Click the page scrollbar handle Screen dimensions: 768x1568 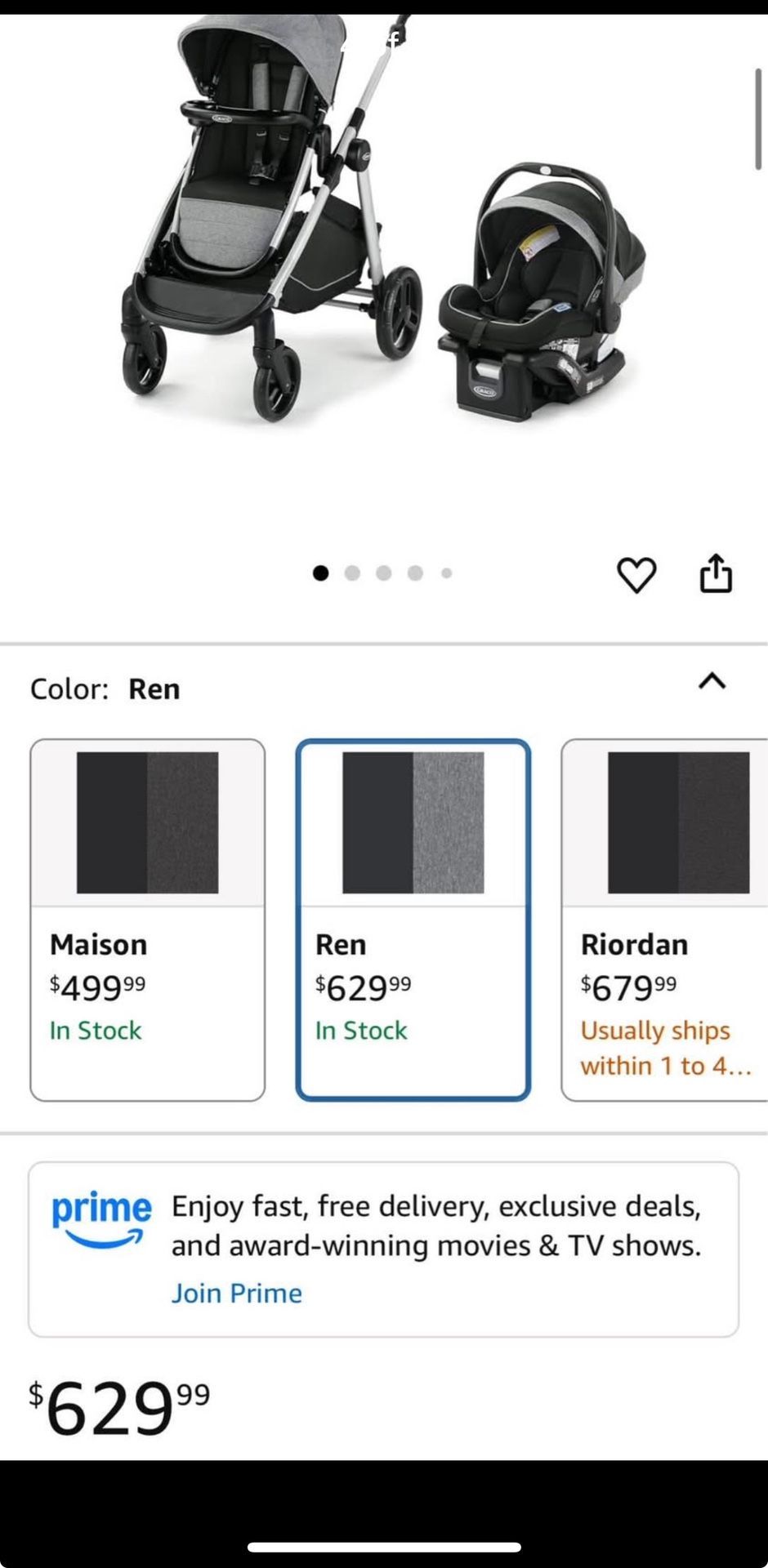pos(758,119)
